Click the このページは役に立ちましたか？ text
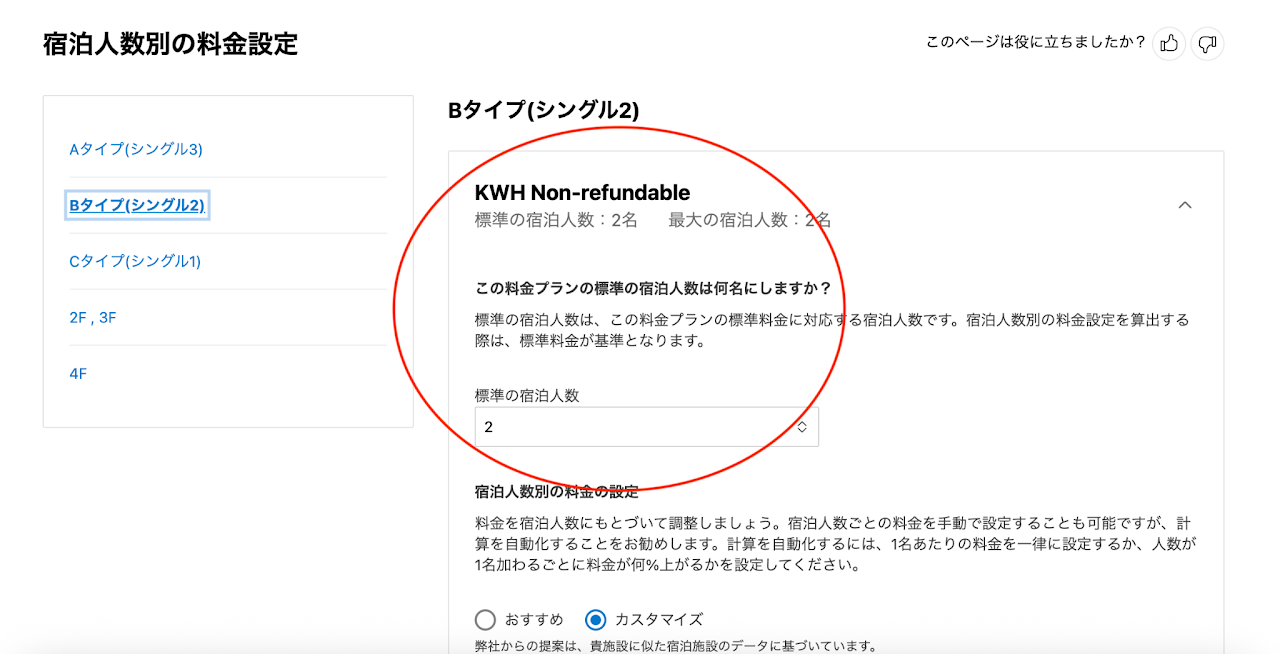Screen dimensions: 1280x654 [1035, 43]
